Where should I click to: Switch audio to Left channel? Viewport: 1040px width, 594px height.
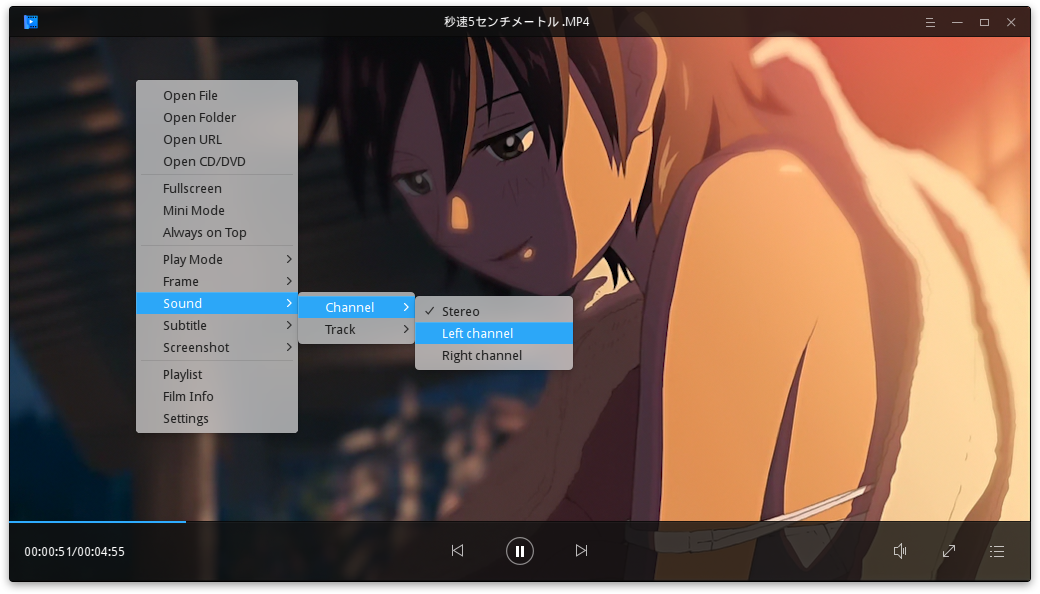click(x=494, y=333)
